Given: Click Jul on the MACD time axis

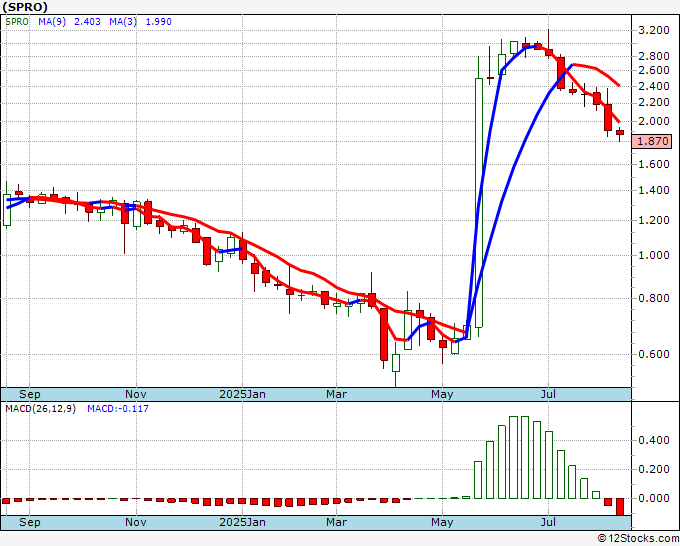Looking at the screenshot, I should tap(549, 522).
